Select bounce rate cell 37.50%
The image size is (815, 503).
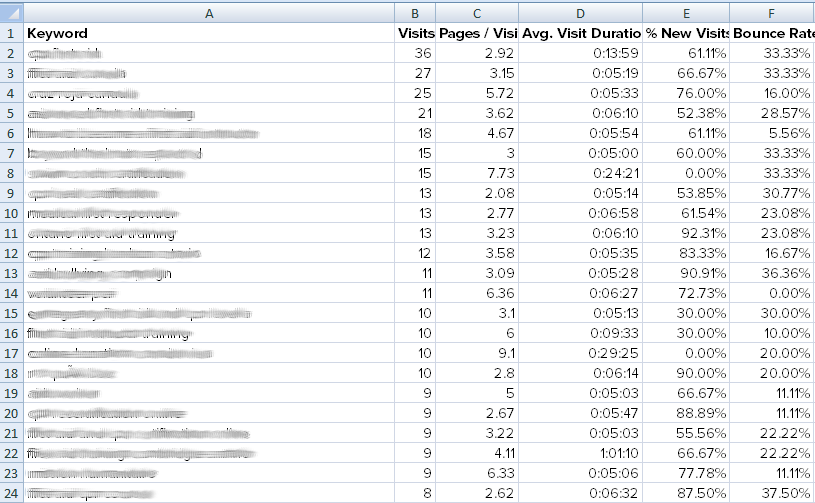pos(772,493)
